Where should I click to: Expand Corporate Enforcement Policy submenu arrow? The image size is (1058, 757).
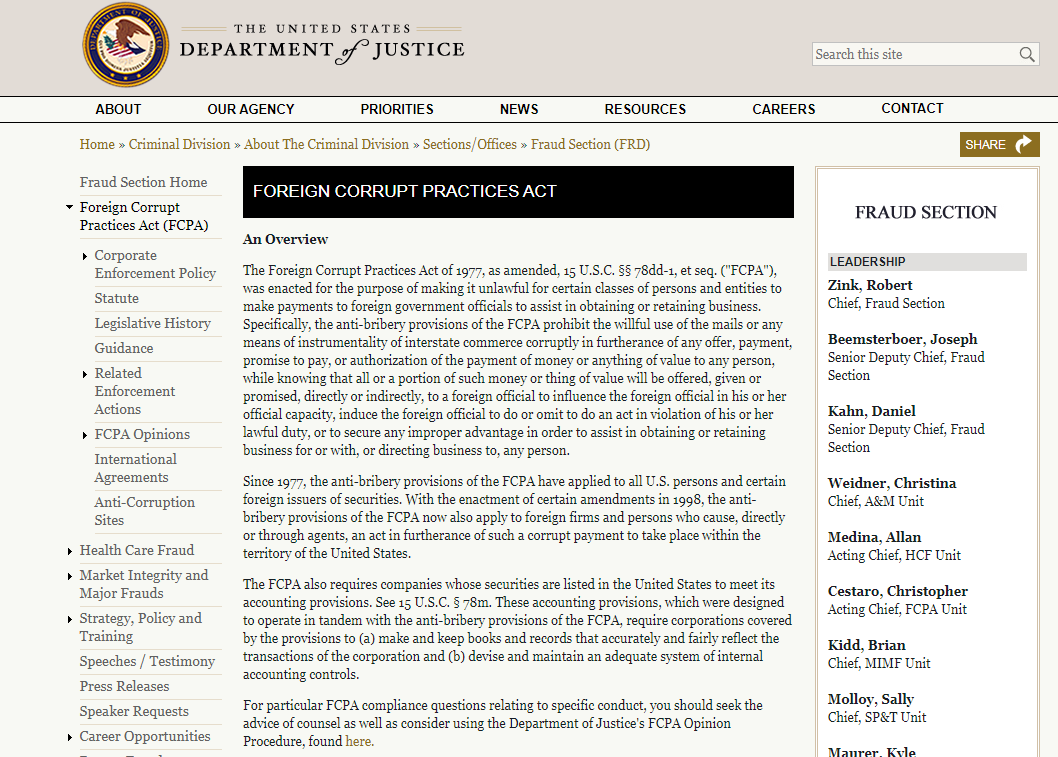(x=84, y=256)
